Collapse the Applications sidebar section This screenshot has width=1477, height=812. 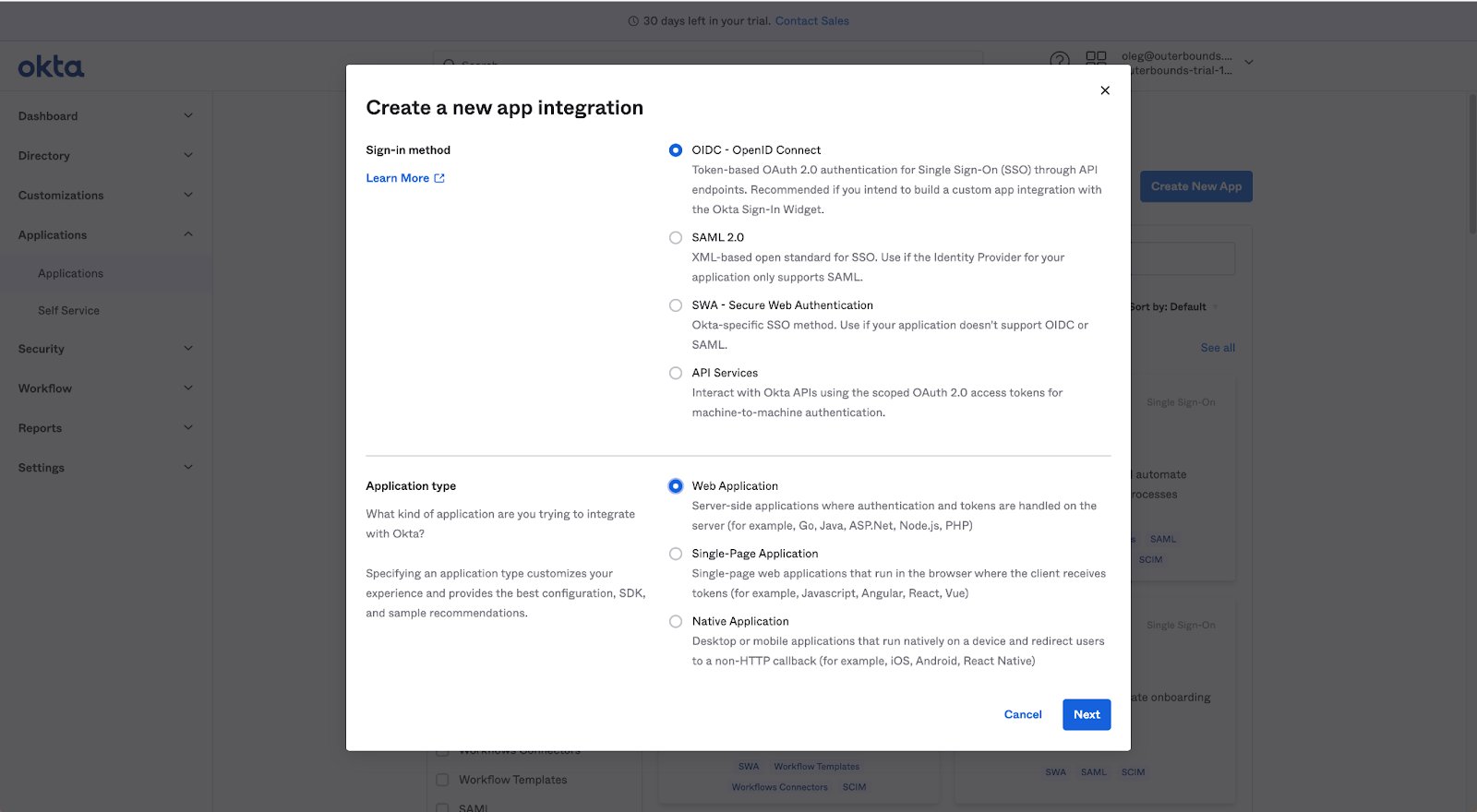pyautogui.click(x=188, y=234)
